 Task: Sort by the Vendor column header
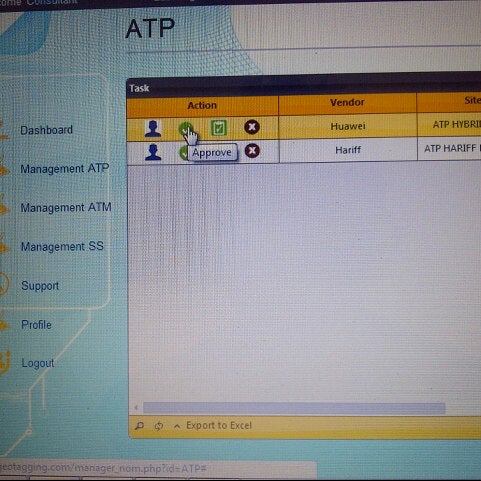pos(347,103)
